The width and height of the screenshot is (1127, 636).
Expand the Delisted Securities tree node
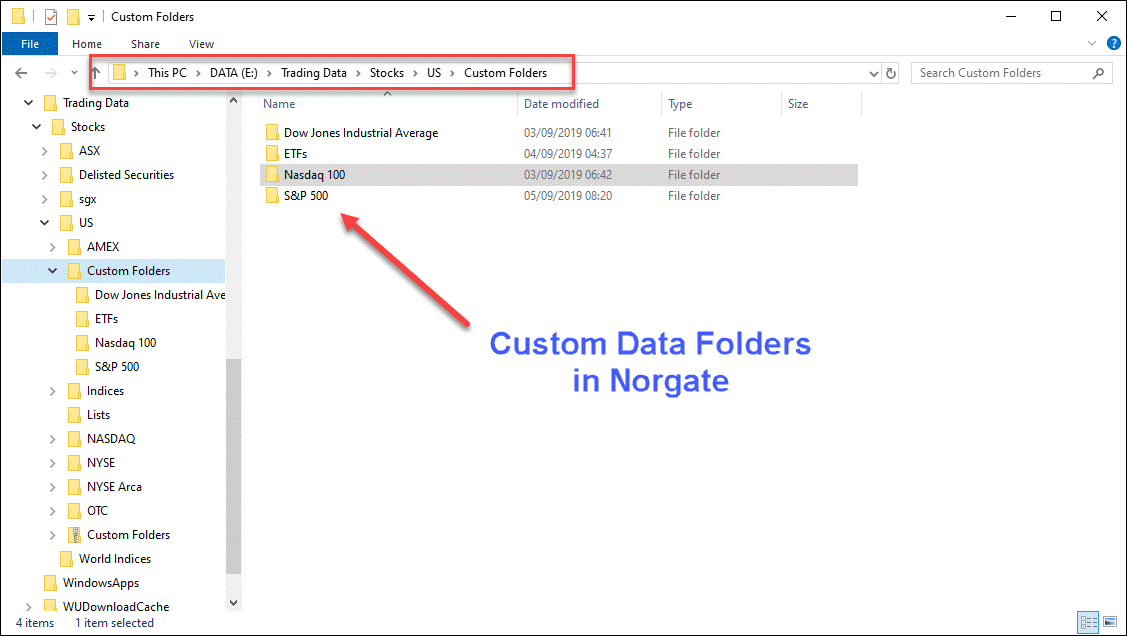45,175
